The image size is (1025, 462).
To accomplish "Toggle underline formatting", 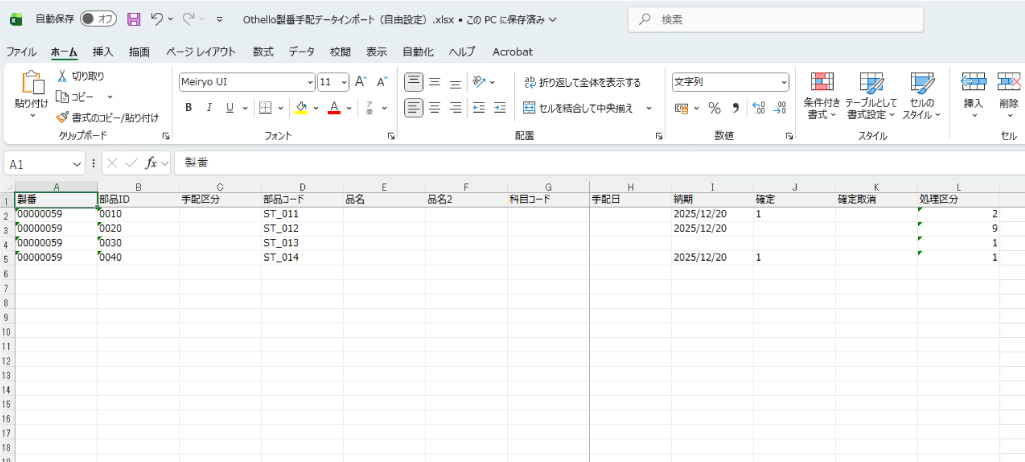I will click(230, 108).
